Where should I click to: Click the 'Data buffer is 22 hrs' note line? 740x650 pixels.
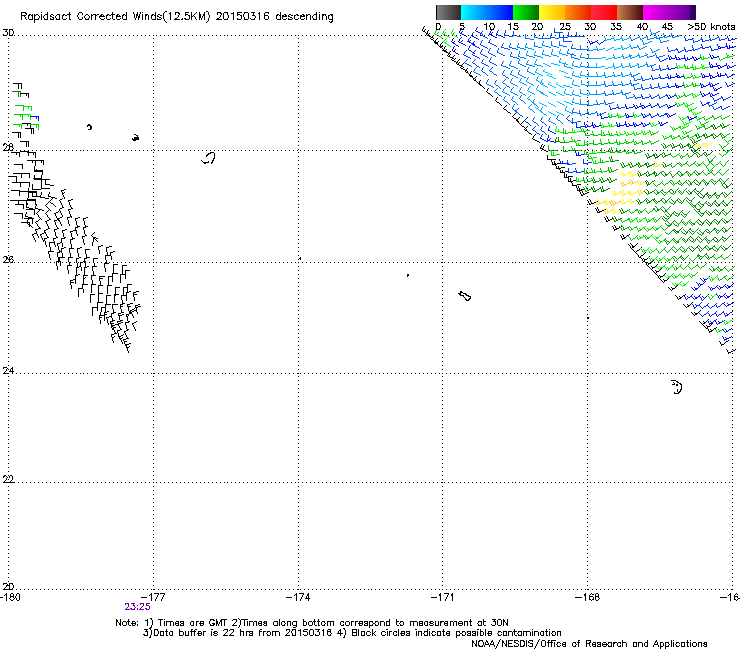coord(352,633)
